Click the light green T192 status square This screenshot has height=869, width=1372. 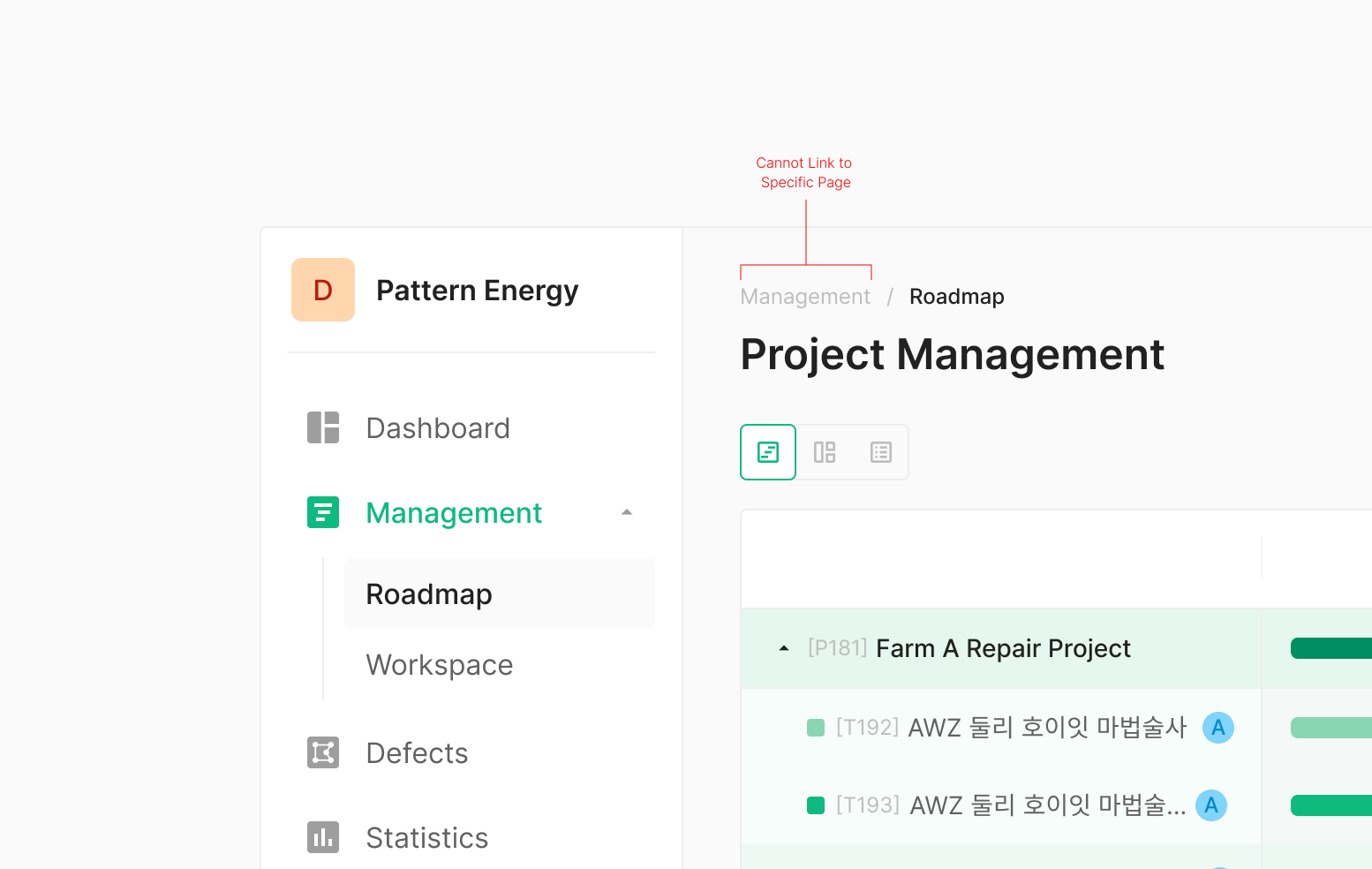pyautogui.click(x=816, y=728)
